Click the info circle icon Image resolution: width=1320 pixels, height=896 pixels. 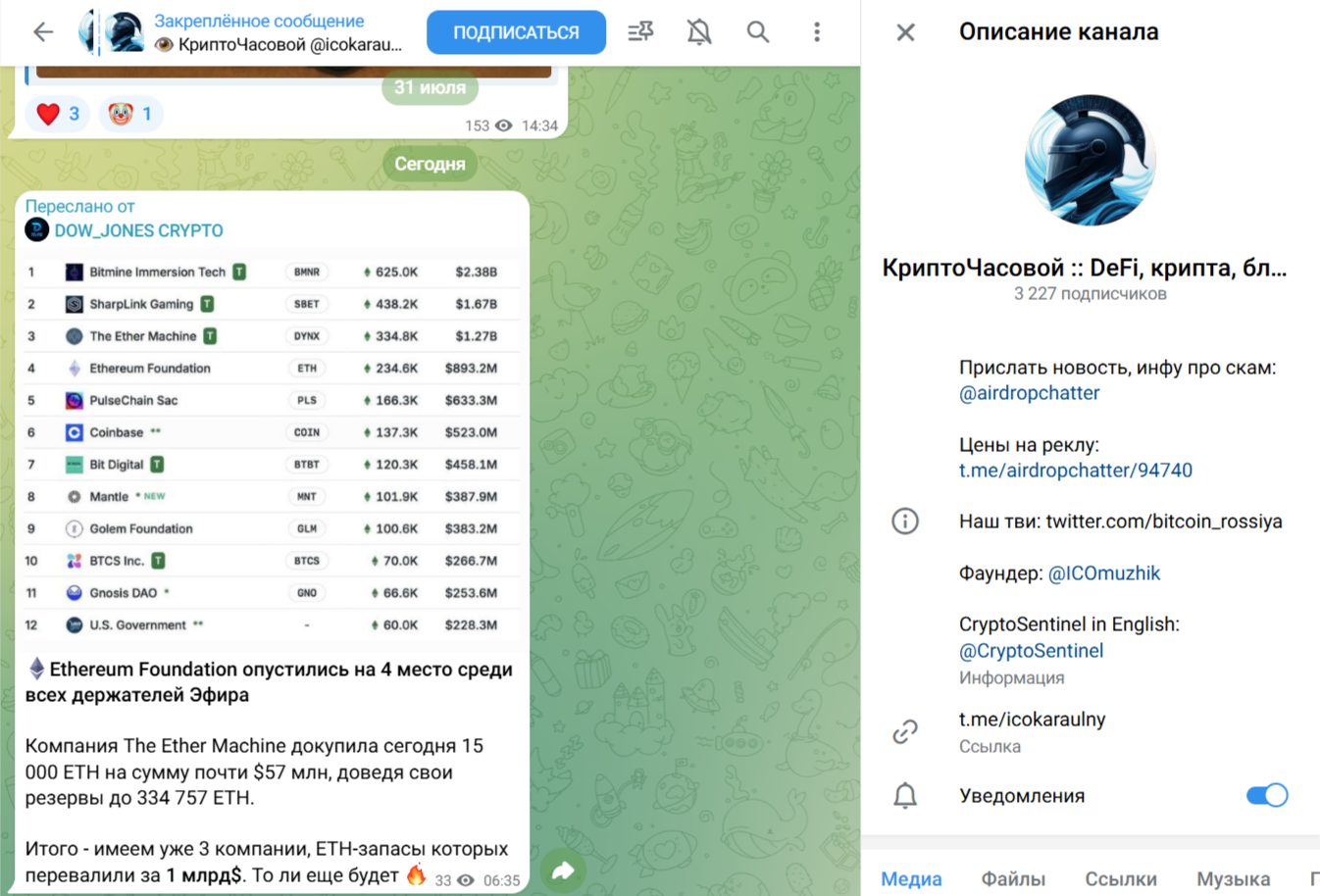tap(905, 521)
